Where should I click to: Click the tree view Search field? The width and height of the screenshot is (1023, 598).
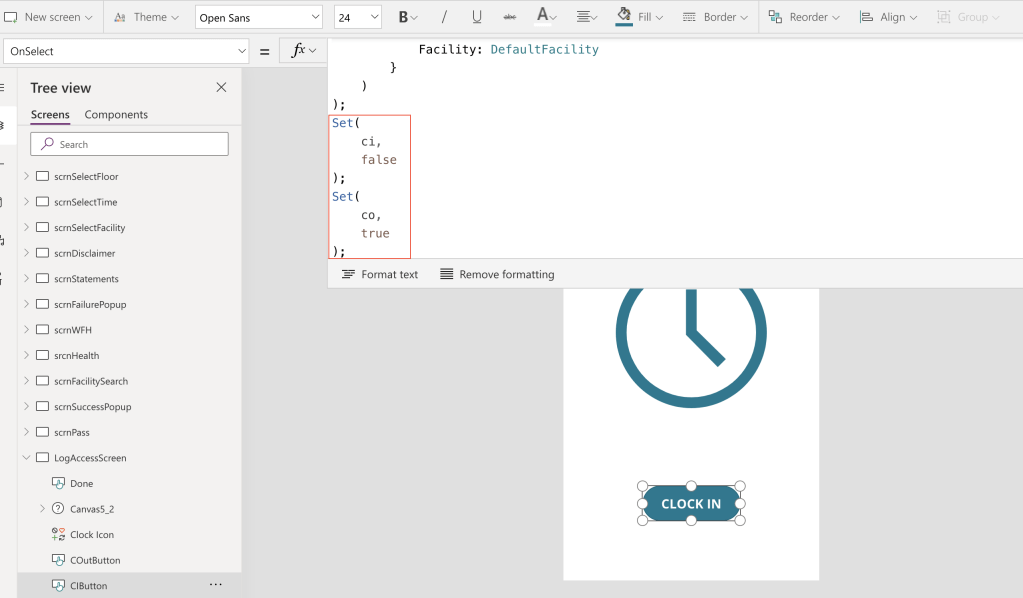130,144
